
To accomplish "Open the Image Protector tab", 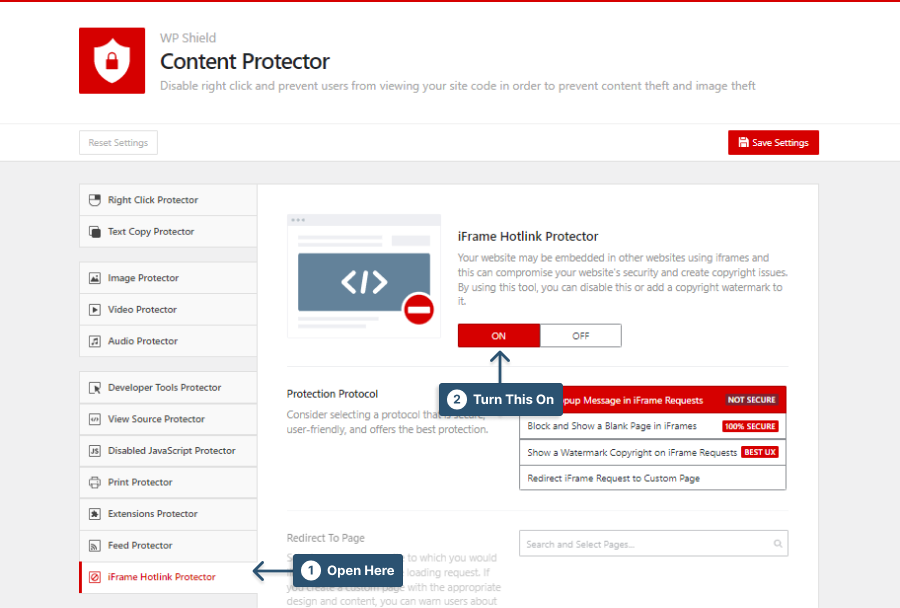I will point(168,278).
